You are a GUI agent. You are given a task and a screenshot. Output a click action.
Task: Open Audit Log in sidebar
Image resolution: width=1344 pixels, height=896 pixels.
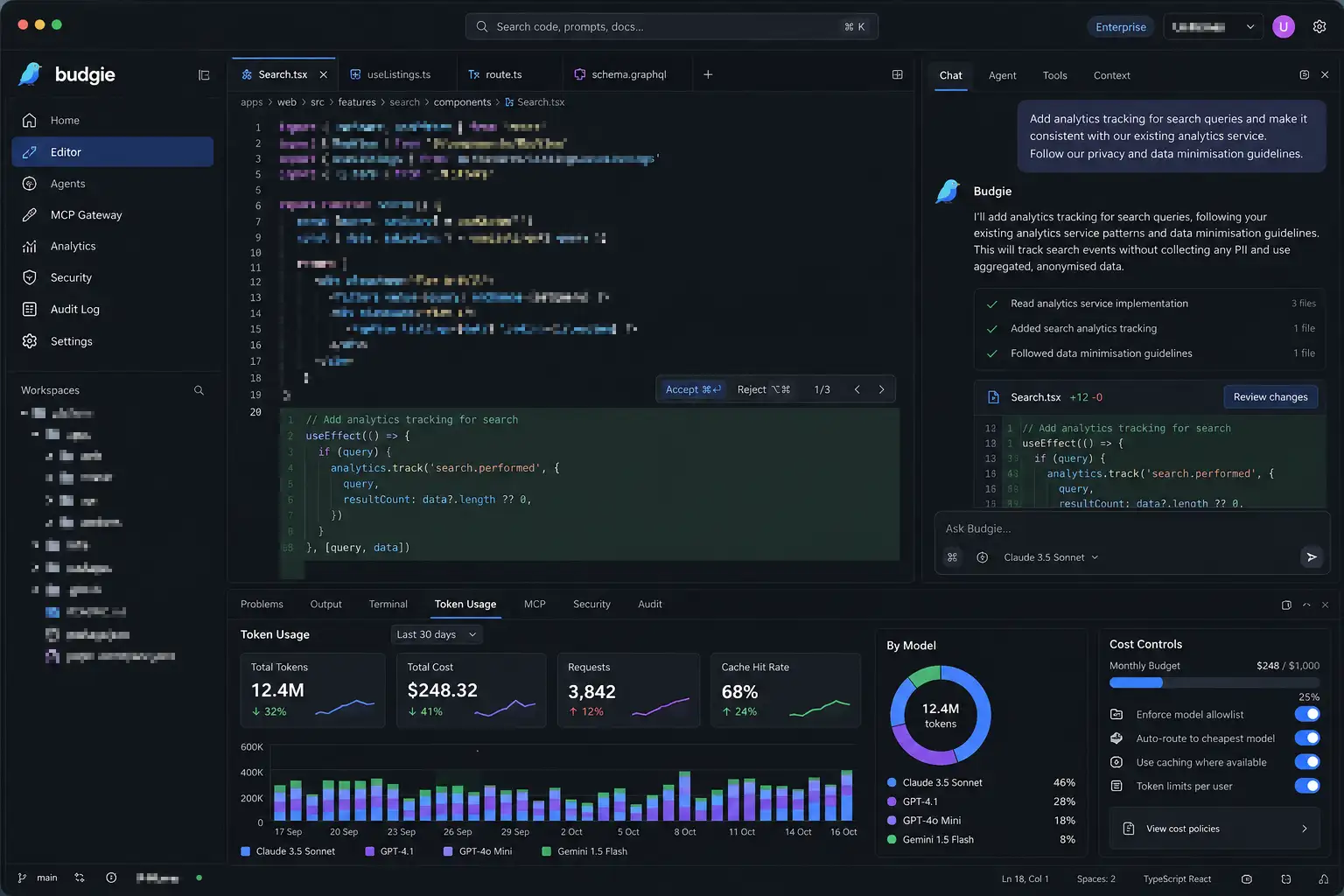click(112, 310)
